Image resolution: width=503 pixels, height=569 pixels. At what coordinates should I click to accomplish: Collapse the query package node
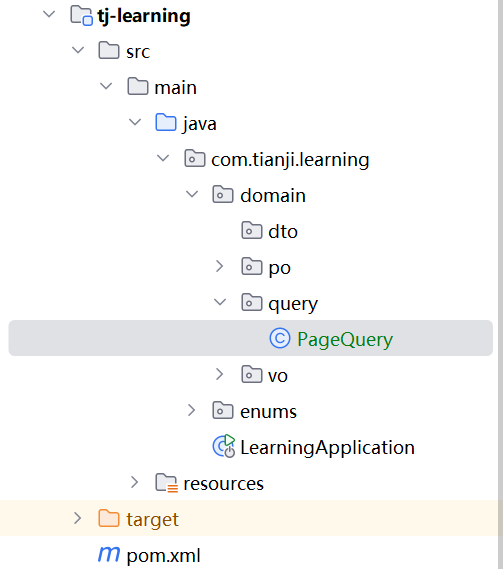tap(220, 302)
